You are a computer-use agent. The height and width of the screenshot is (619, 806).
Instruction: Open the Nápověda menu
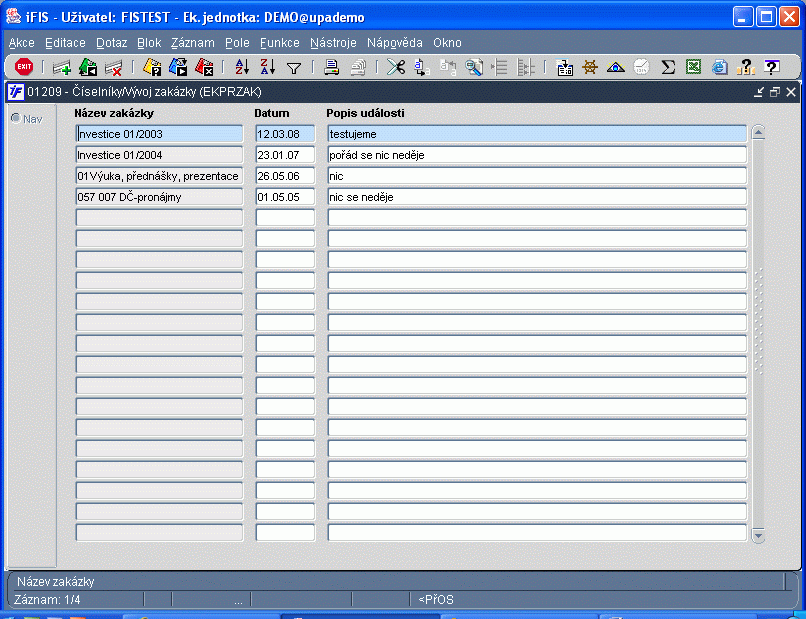(x=395, y=43)
